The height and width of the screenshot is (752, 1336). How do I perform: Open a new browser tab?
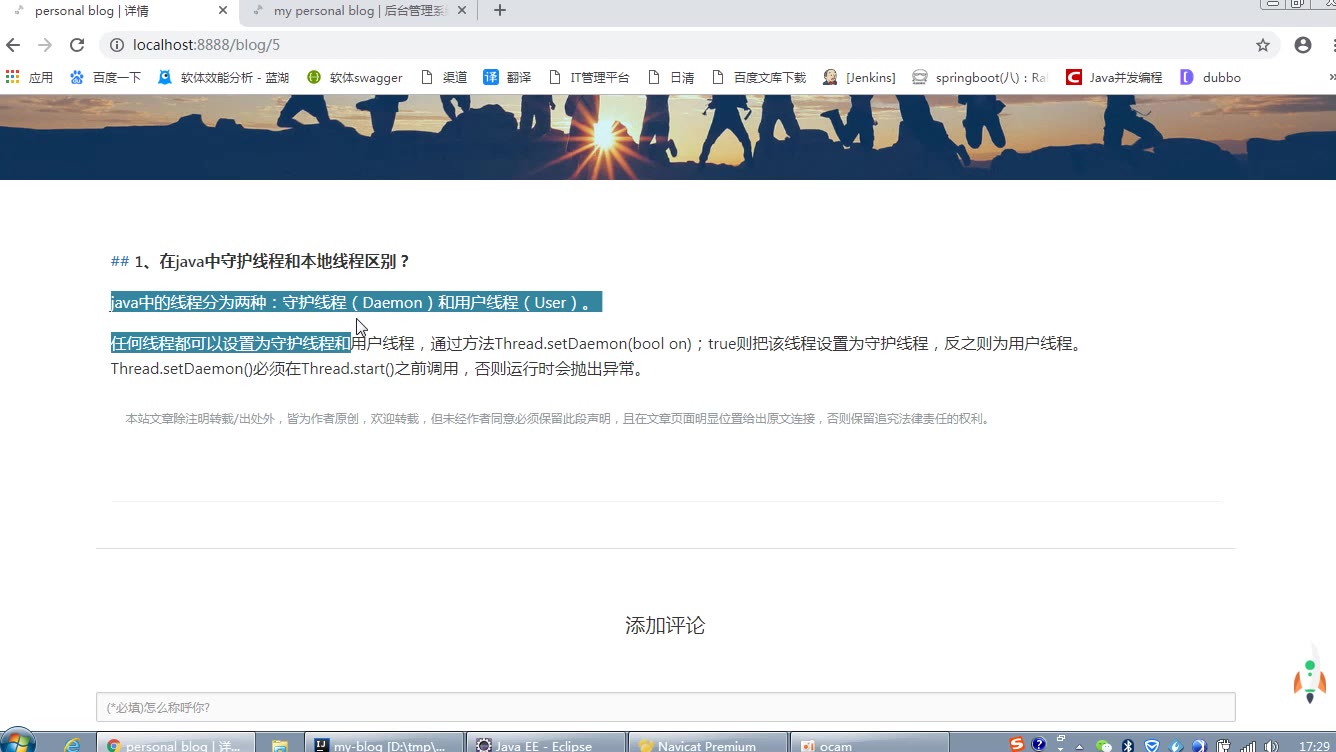pyautogui.click(x=500, y=11)
